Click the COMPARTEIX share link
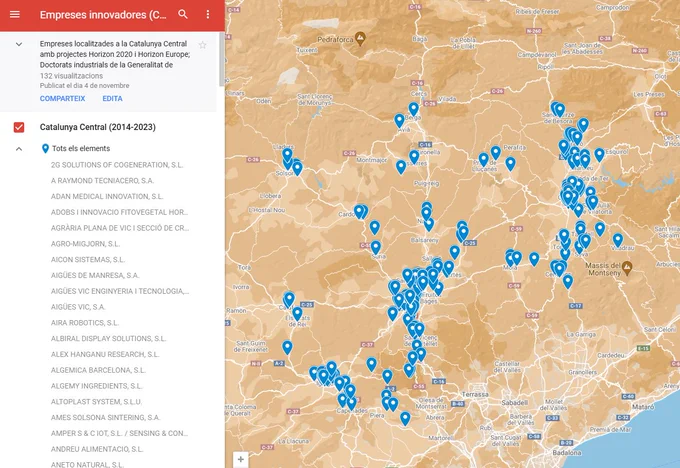Image resolution: width=680 pixels, height=468 pixels. tap(62, 98)
